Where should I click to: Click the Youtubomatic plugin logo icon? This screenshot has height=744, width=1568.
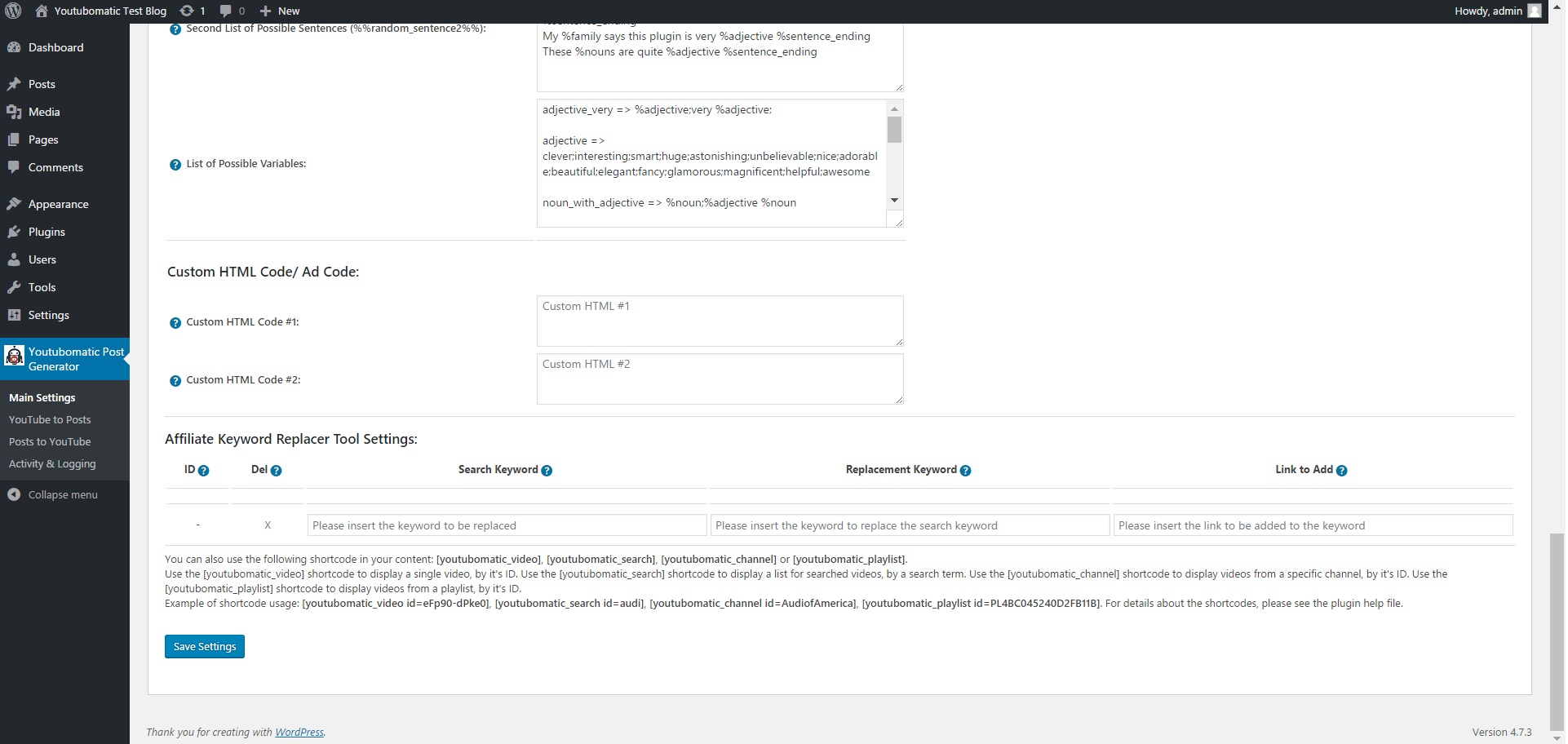(x=15, y=356)
